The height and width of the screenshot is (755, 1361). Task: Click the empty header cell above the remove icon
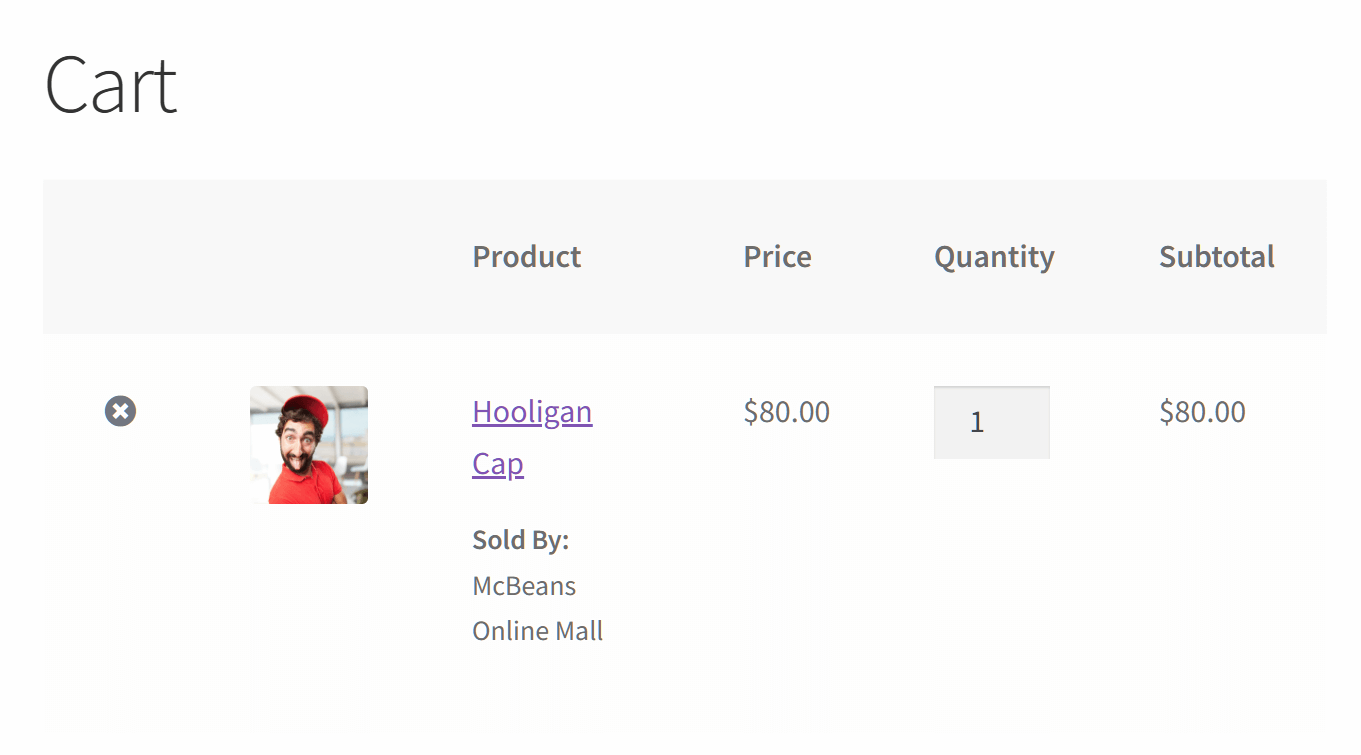click(x=120, y=257)
